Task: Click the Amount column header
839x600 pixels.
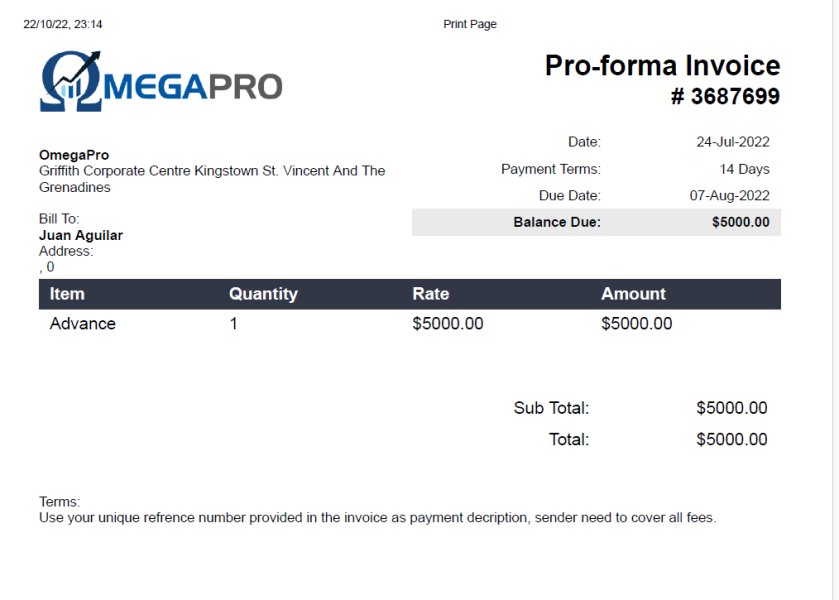Action: click(x=633, y=294)
